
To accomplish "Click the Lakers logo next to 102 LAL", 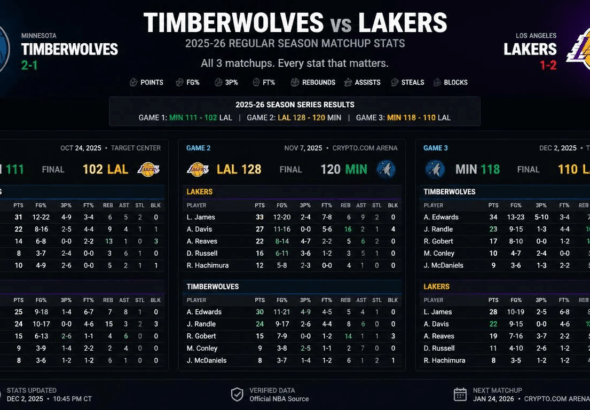I will (x=148, y=170).
